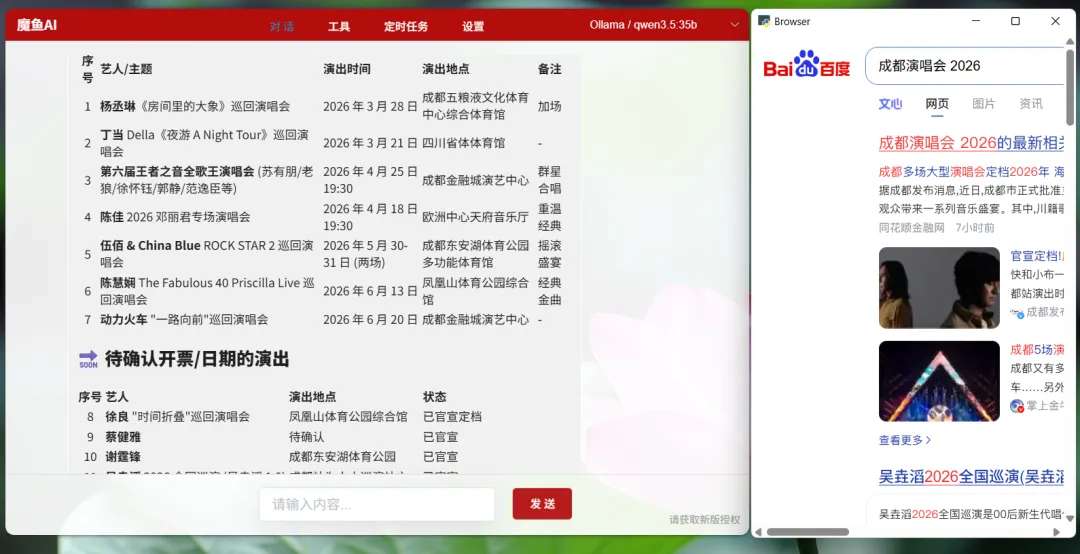This screenshot has width=1080, height=554.
Task: Click 请获取新版授权 license text
Action: (705, 520)
